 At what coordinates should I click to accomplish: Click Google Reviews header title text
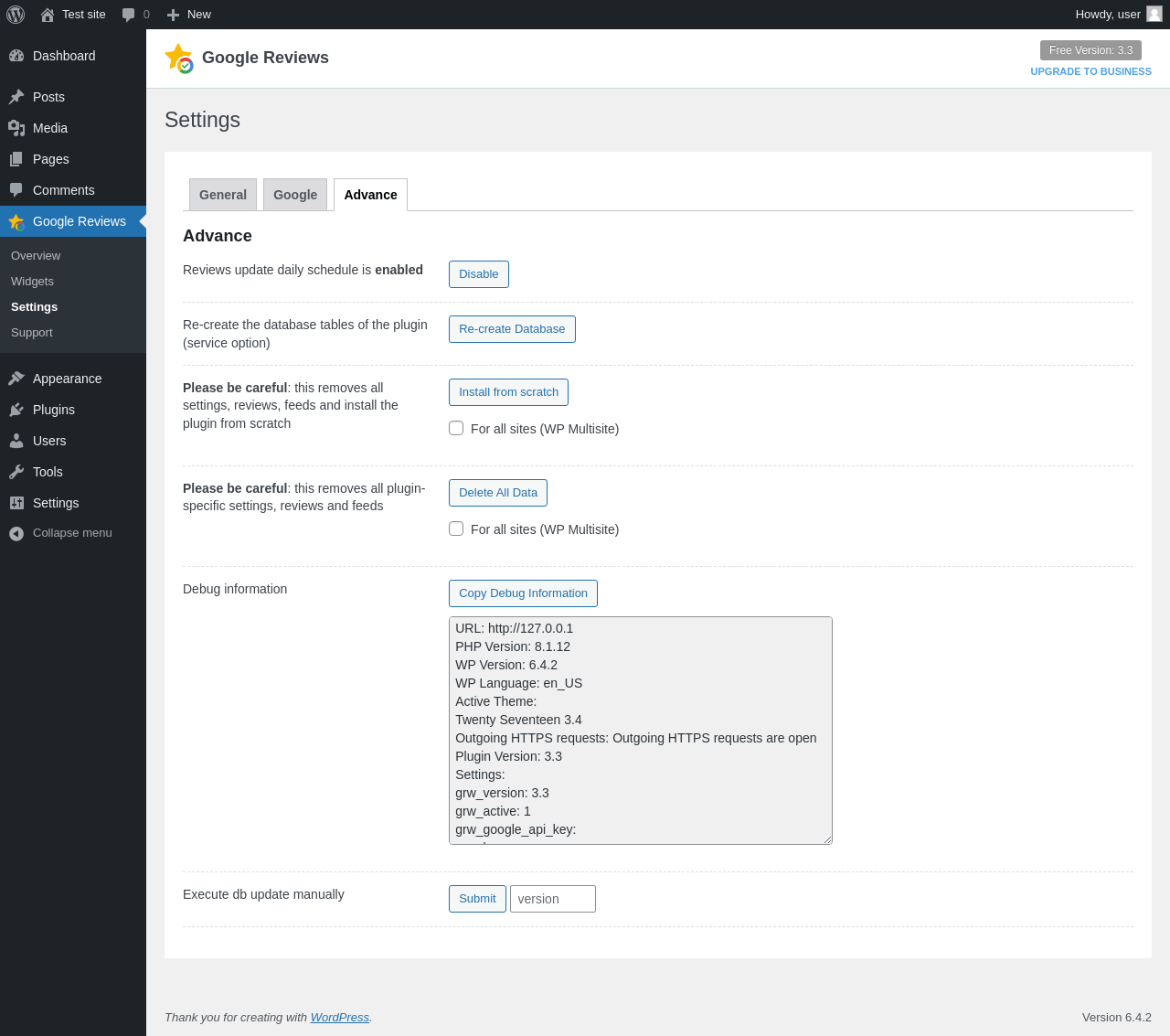click(265, 58)
